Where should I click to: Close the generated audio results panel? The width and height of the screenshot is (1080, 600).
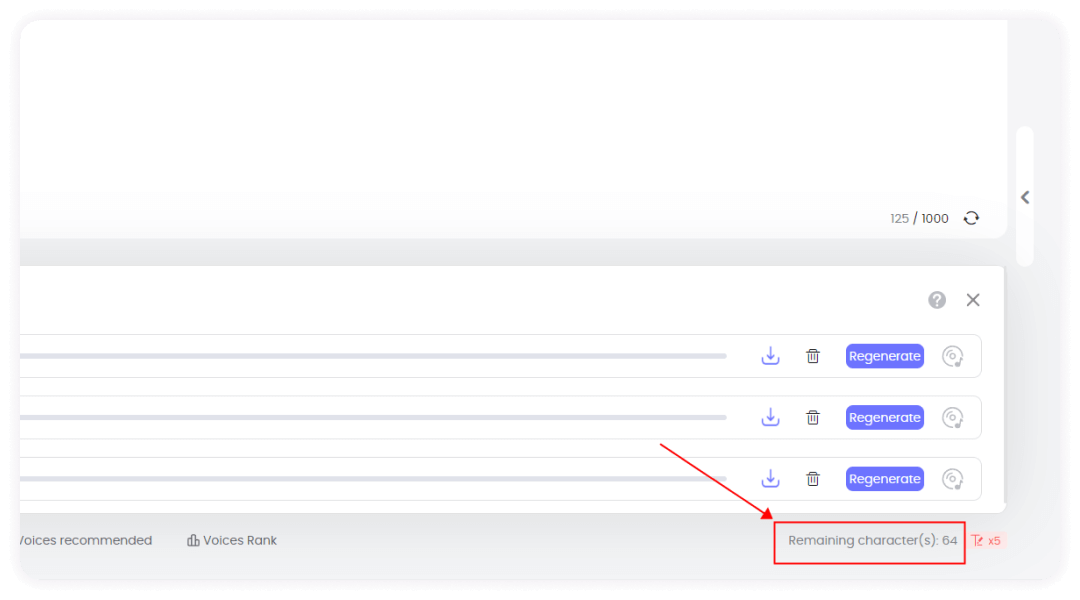click(973, 300)
